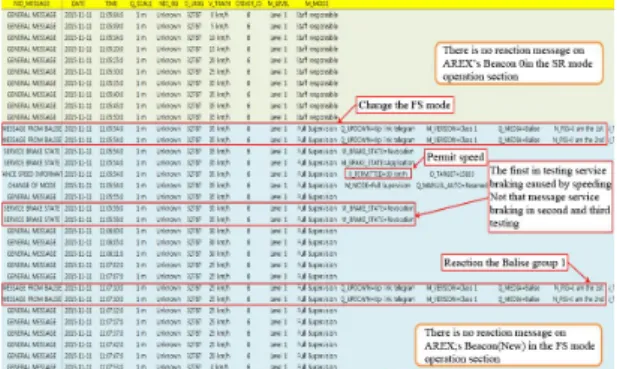Click the DATE column header
This screenshot has width=617, height=369.
click(78, 4)
